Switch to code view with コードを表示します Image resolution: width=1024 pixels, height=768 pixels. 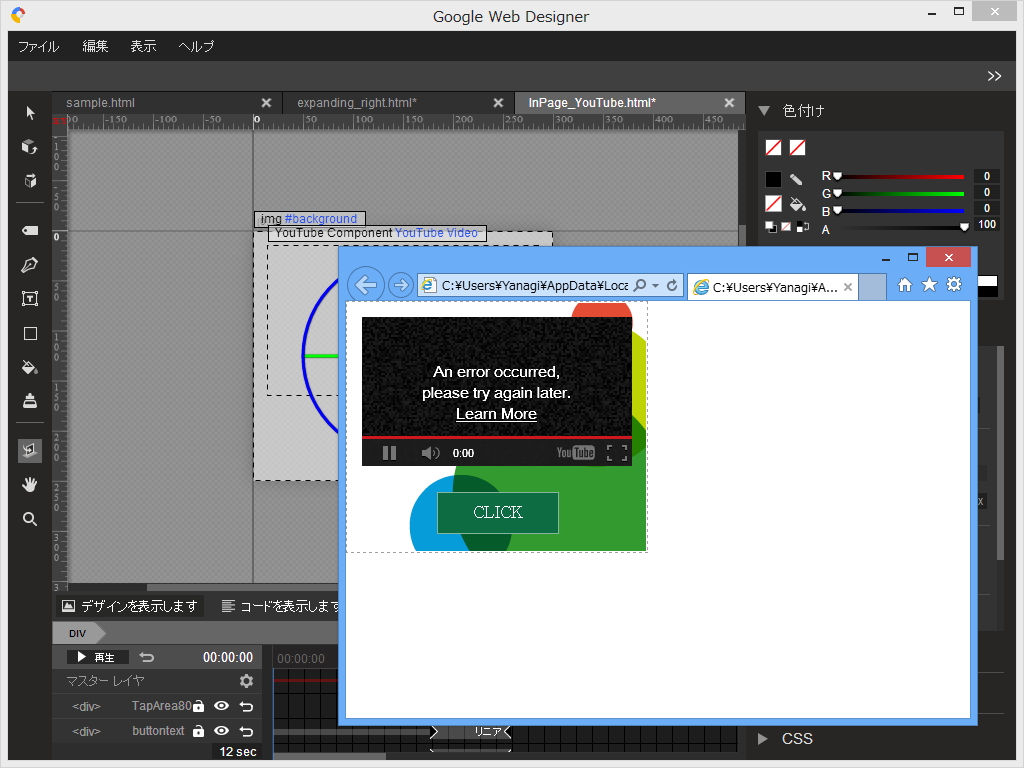pyautogui.click(x=280, y=606)
